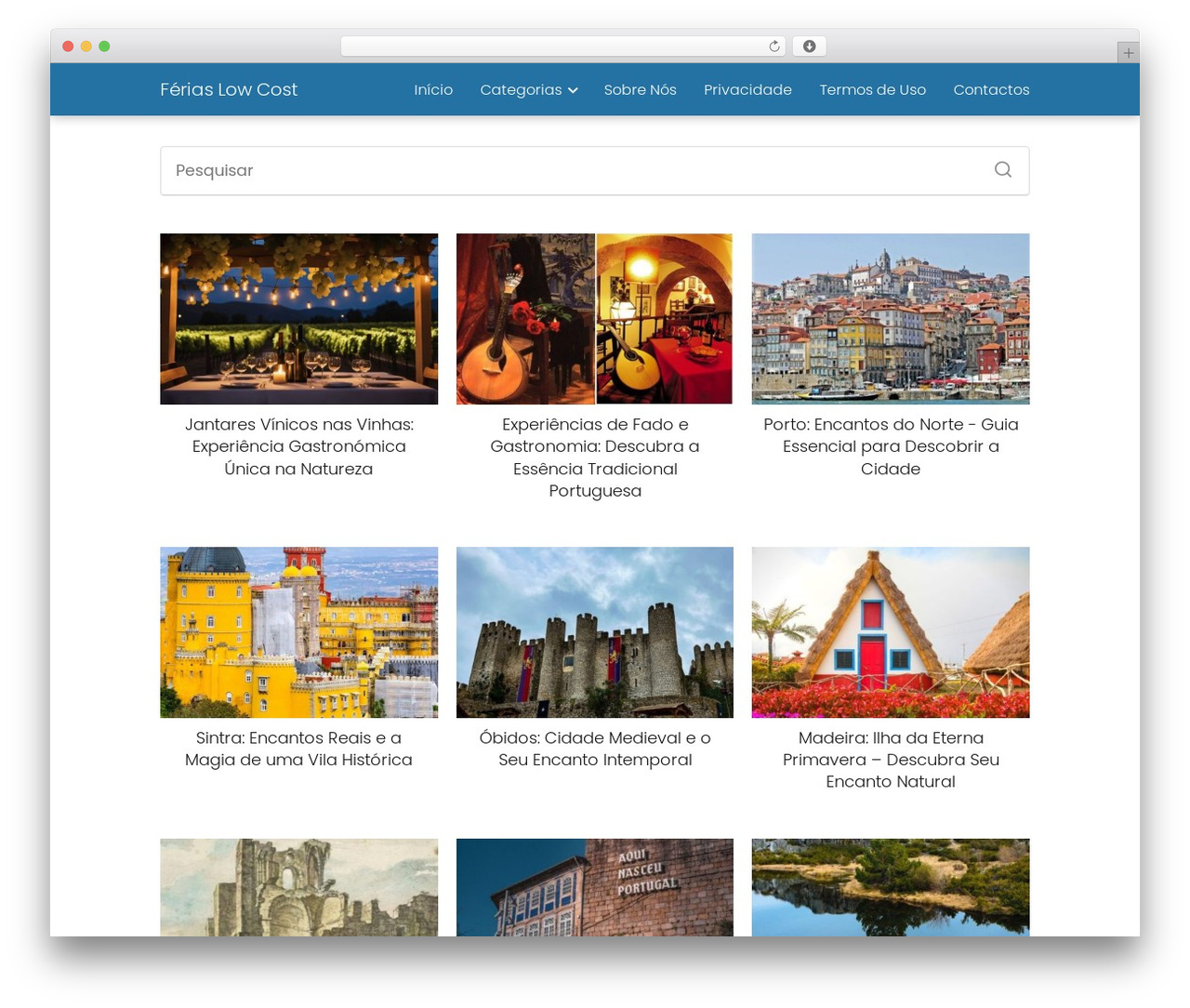Click the Férias Low Cost site title

tap(229, 89)
